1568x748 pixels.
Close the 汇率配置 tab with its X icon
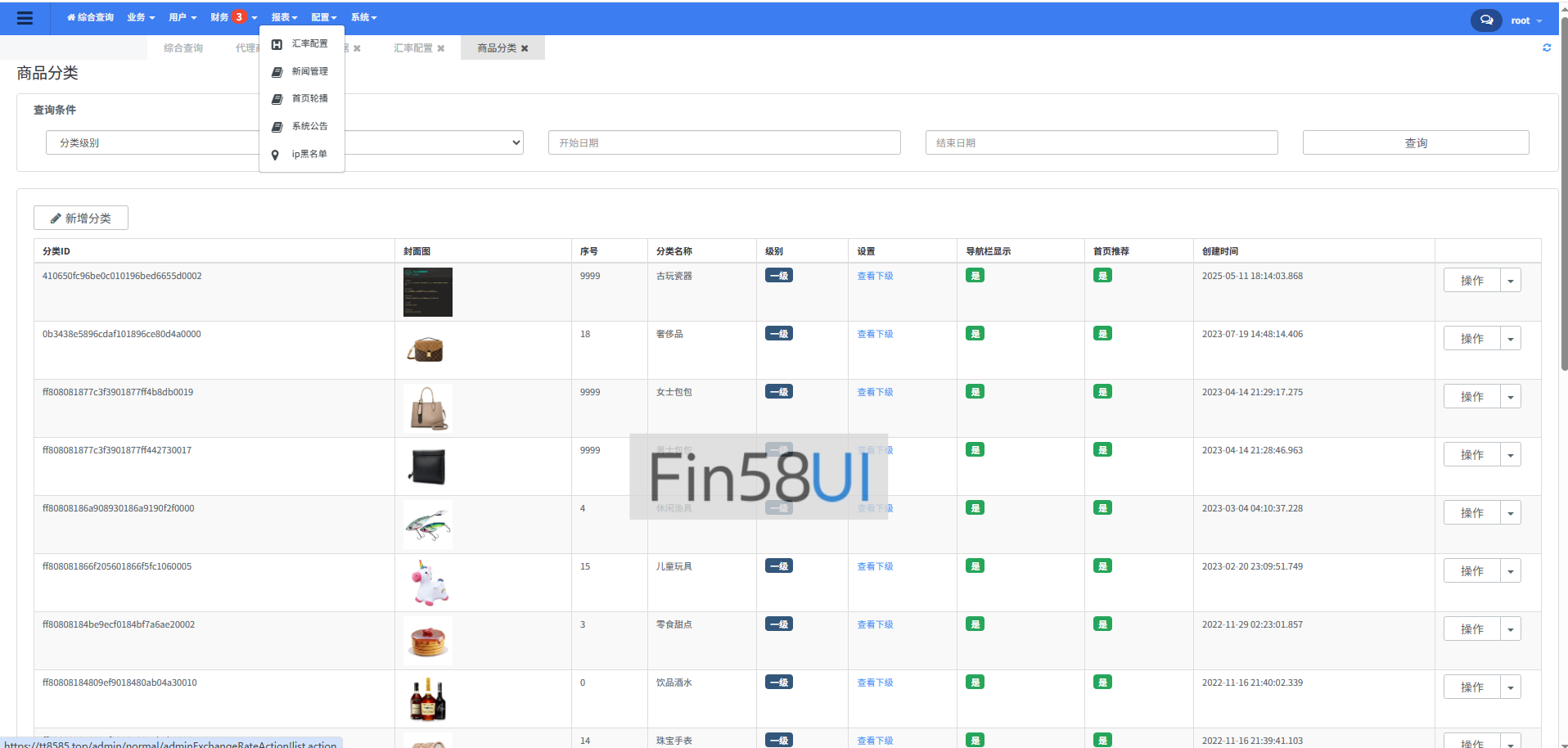coord(442,48)
